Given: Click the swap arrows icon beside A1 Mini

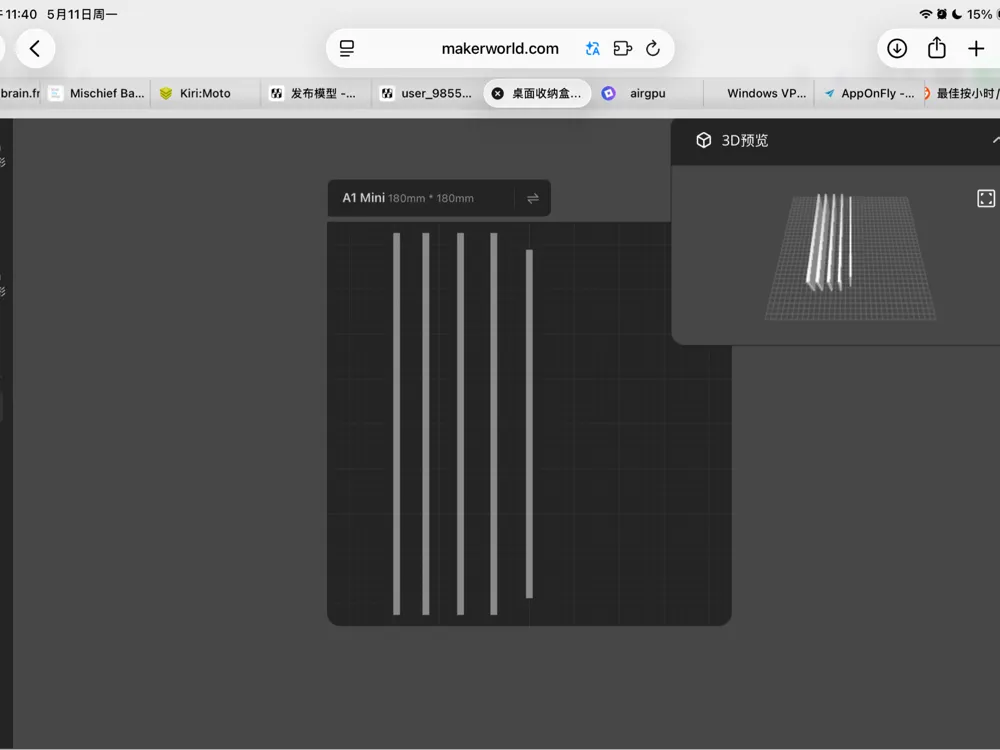Looking at the screenshot, I should click(x=533, y=198).
